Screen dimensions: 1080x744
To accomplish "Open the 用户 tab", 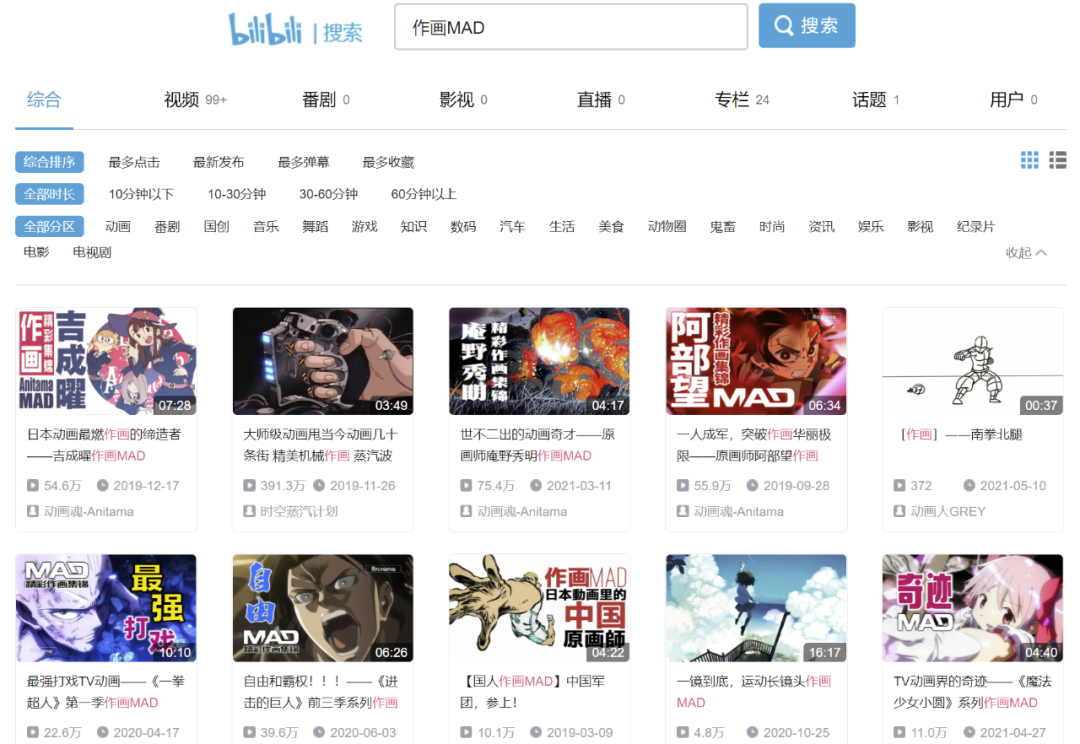I will coord(1014,100).
